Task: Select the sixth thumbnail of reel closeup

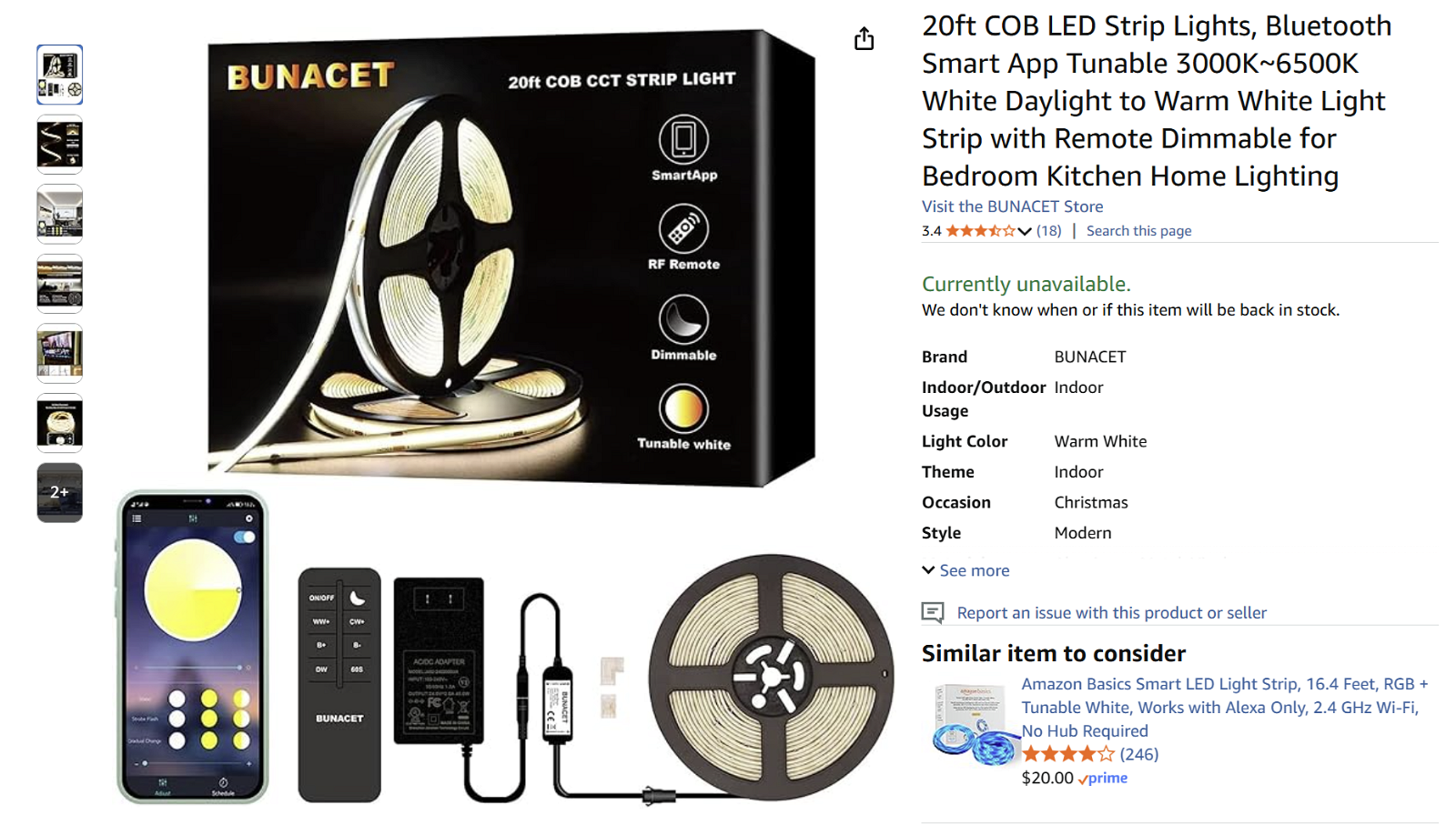Action: click(60, 423)
